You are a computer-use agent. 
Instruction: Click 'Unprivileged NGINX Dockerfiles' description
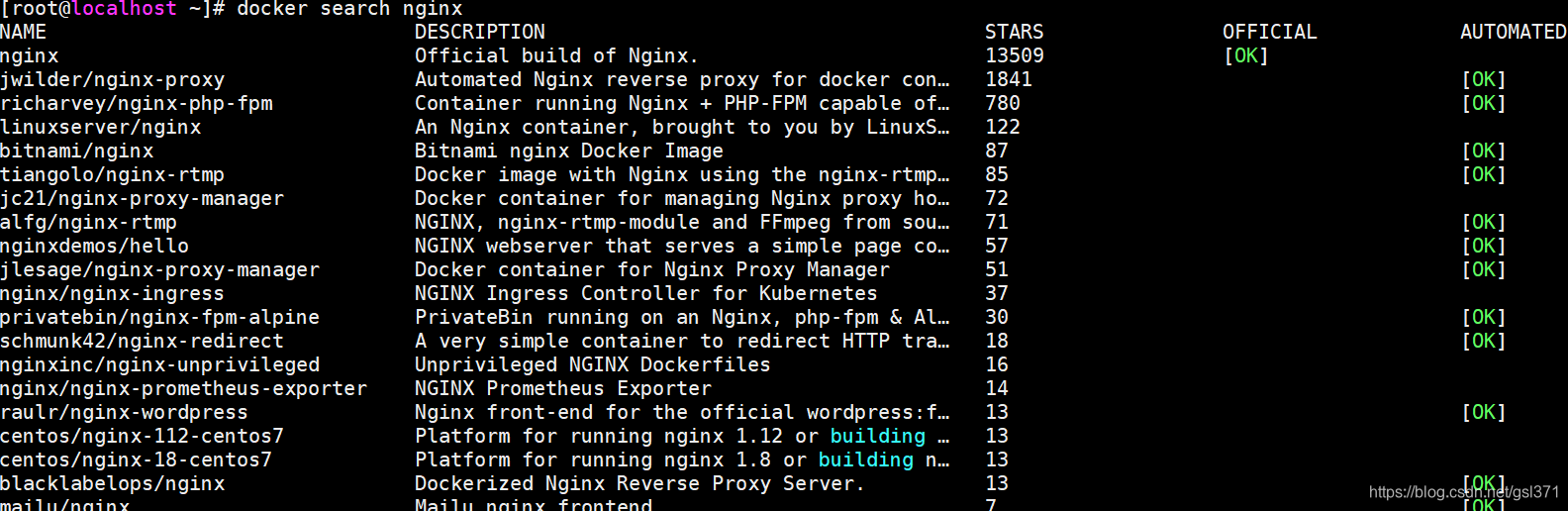click(593, 364)
